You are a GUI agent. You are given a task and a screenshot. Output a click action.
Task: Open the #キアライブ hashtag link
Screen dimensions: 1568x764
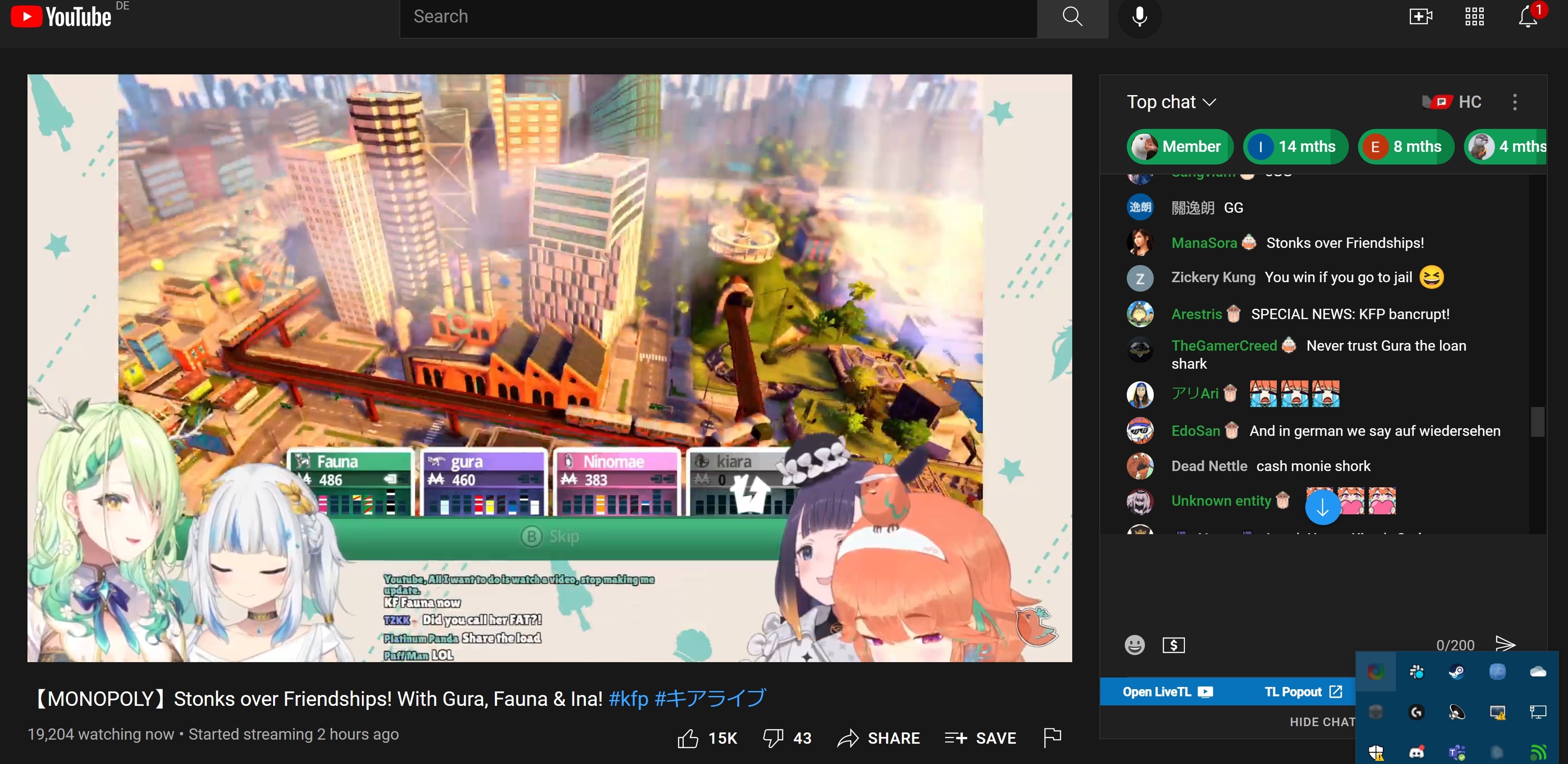[710, 698]
